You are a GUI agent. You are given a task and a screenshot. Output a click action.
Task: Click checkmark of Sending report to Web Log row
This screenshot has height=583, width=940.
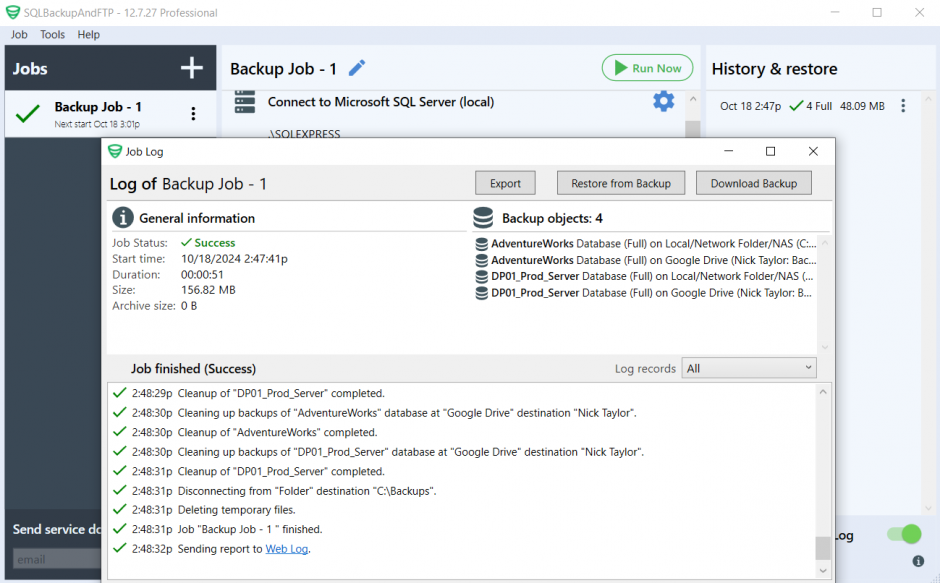(120, 548)
